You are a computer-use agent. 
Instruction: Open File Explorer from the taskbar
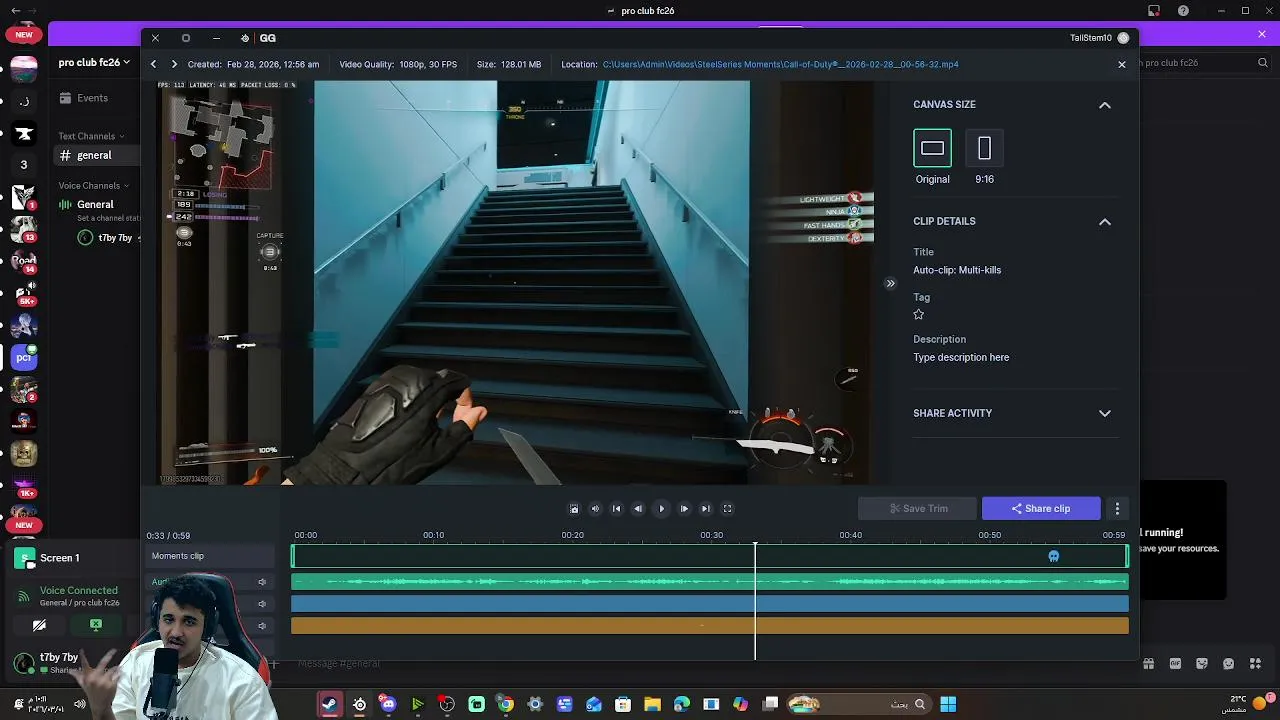pyautogui.click(x=652, y=704)
